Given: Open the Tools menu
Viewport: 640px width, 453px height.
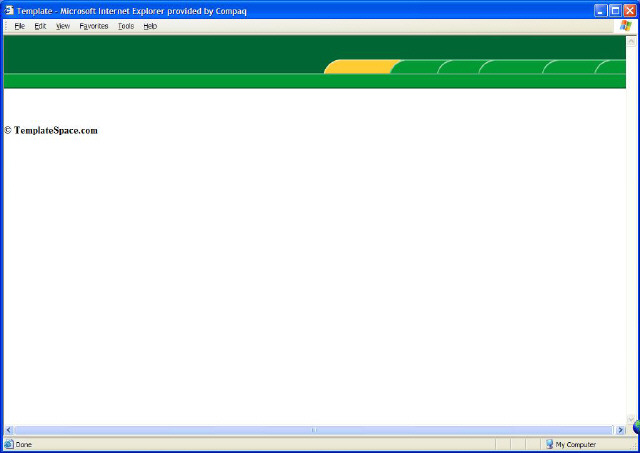Looking at the screenshot, I should coord(125,26).
